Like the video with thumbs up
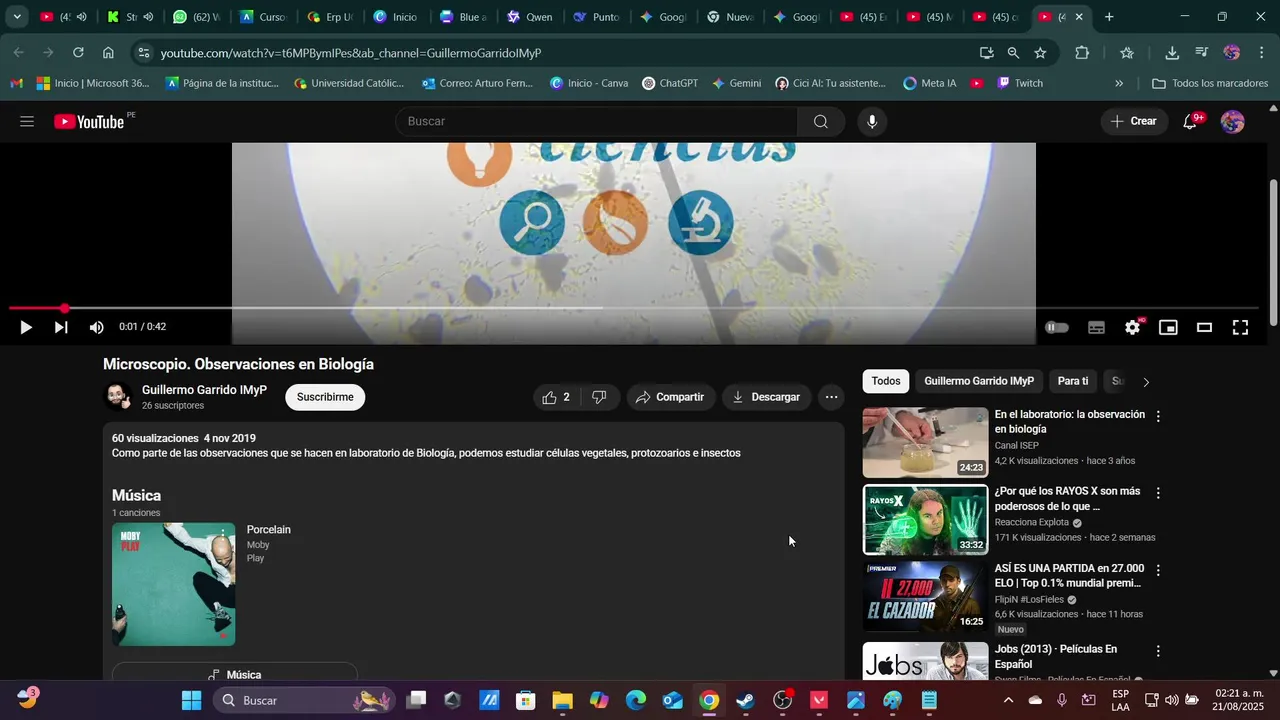 (556, 397)
